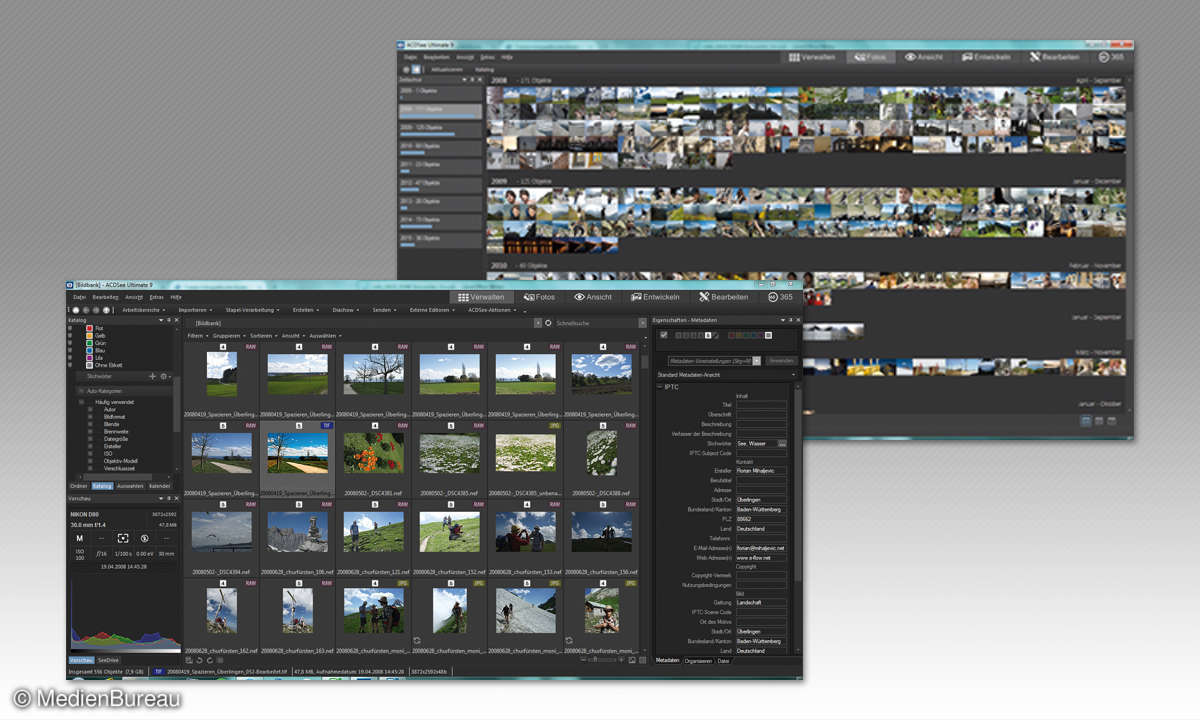Toggle the Grün color label checkbox

click(x=70, y=343)
